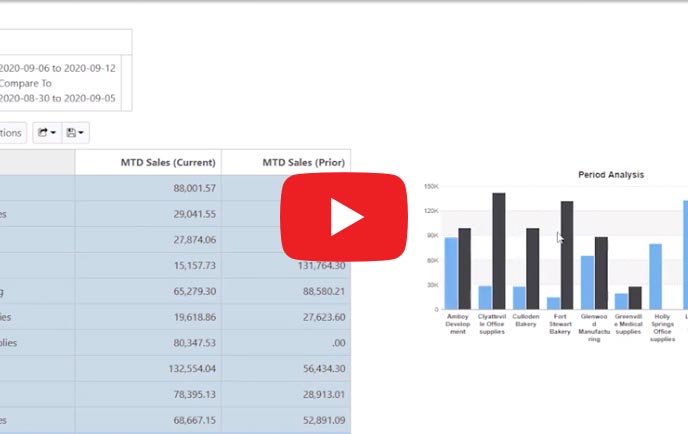Click the blue bar for Amboy Development

[451, 273]
